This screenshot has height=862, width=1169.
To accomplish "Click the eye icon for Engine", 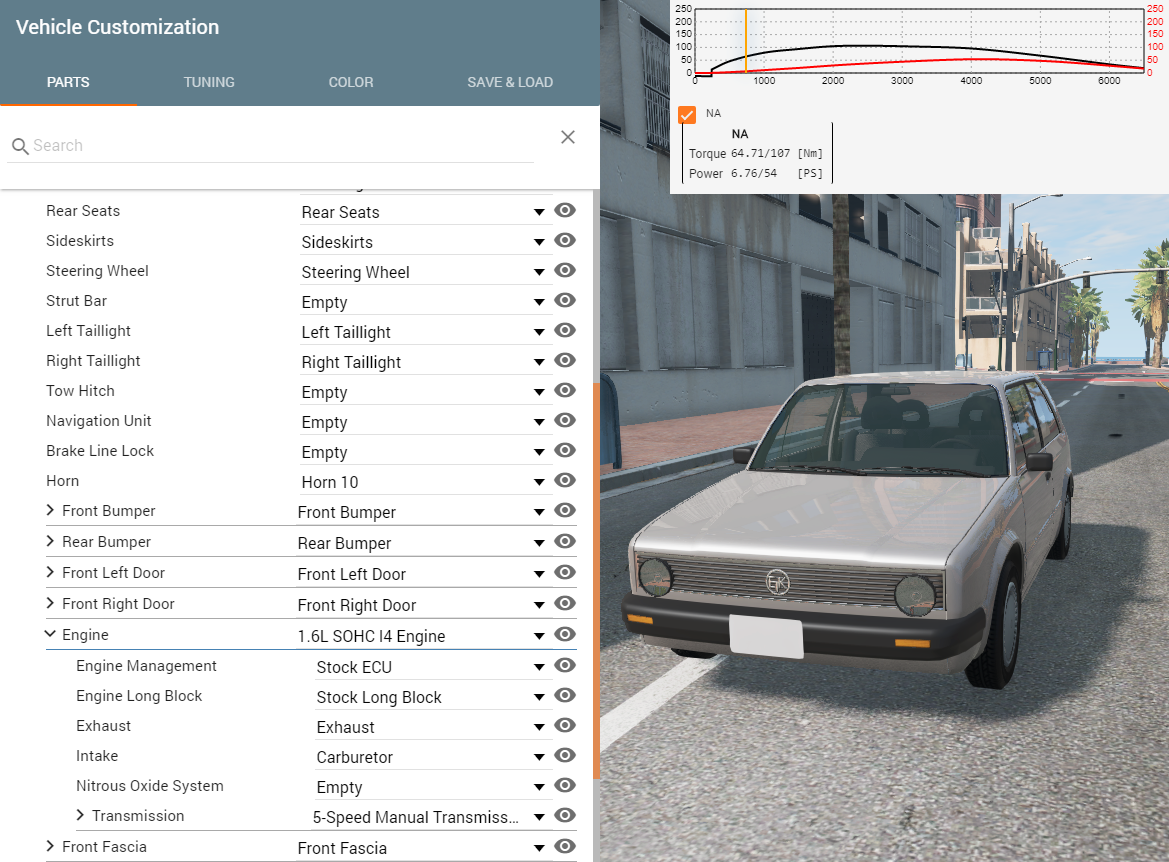I will [565, 634].
